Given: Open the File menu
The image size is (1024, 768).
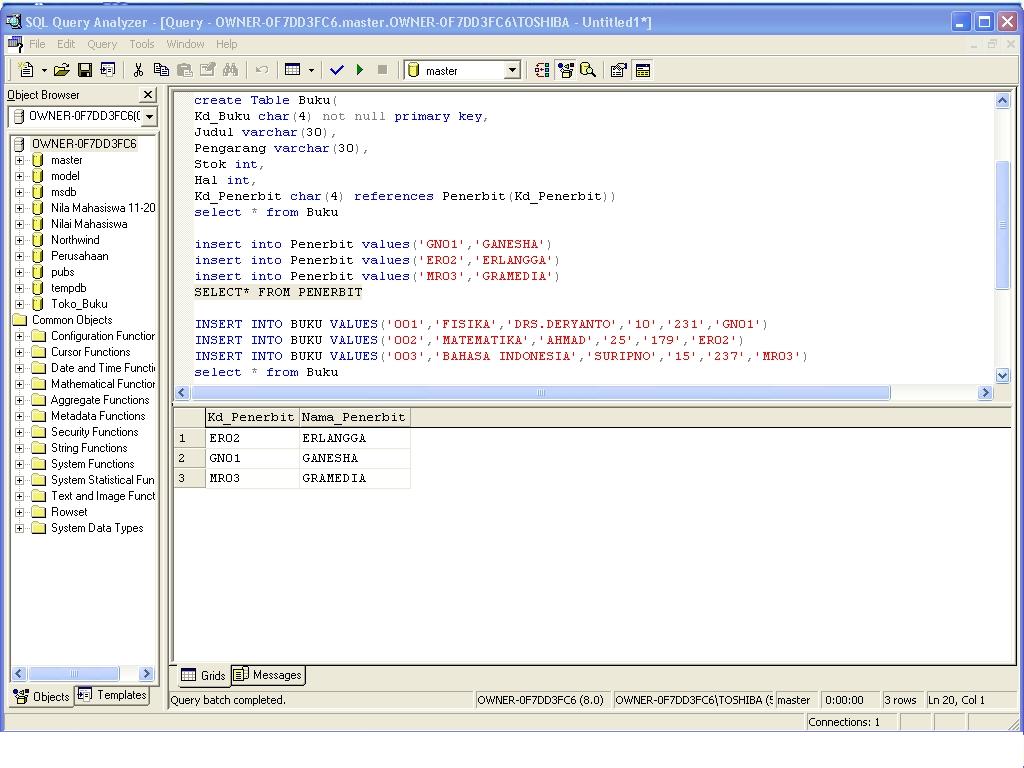Looking at the screenshot, I should pyautogui.click(x=37, y=44).
